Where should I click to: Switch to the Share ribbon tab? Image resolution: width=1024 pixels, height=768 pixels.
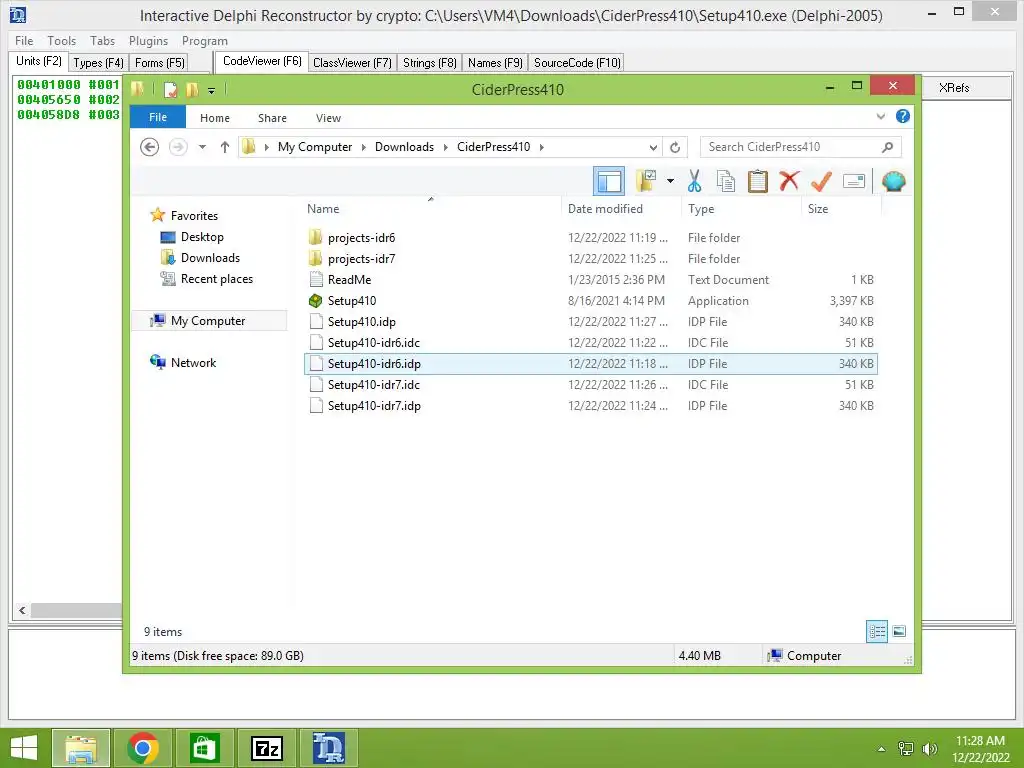(272, 118)
